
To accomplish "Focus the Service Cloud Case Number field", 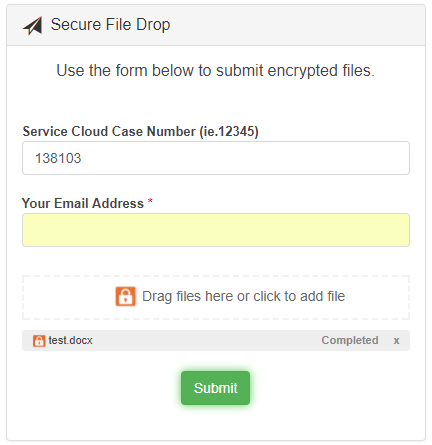I will [x=216, y=158].
